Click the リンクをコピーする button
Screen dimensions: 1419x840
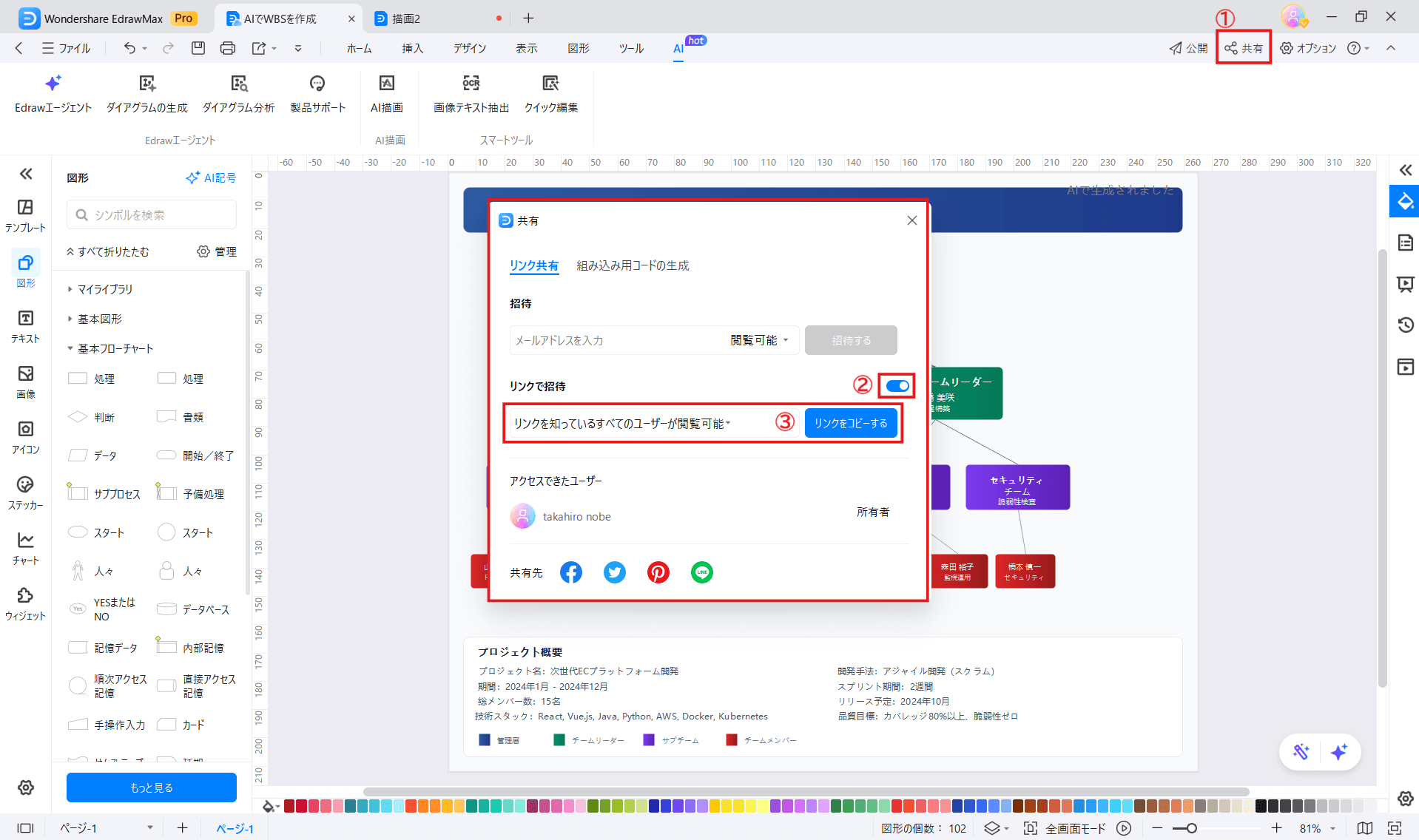tap(851, 423)
